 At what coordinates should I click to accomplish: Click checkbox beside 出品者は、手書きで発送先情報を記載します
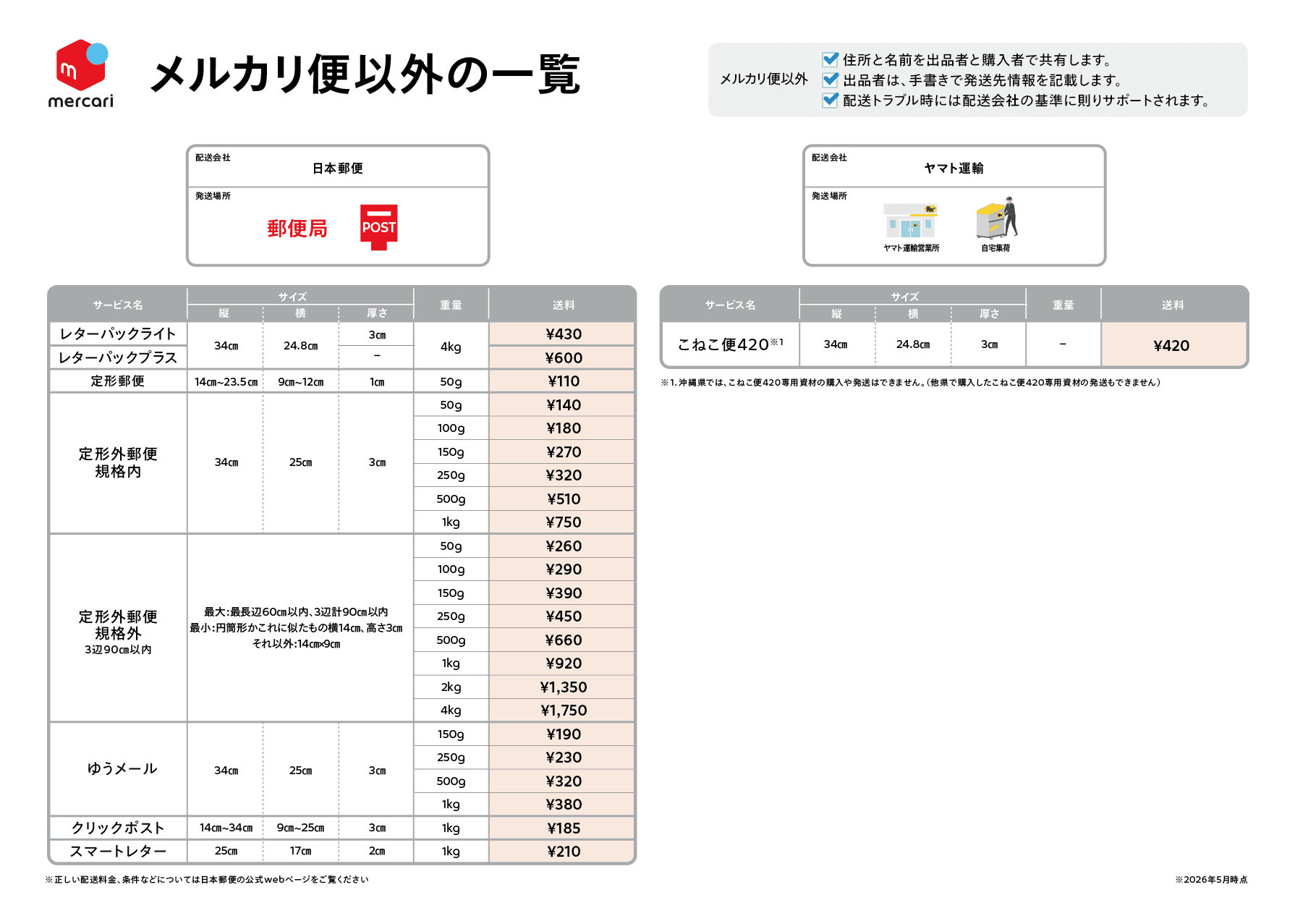point(831,80)
